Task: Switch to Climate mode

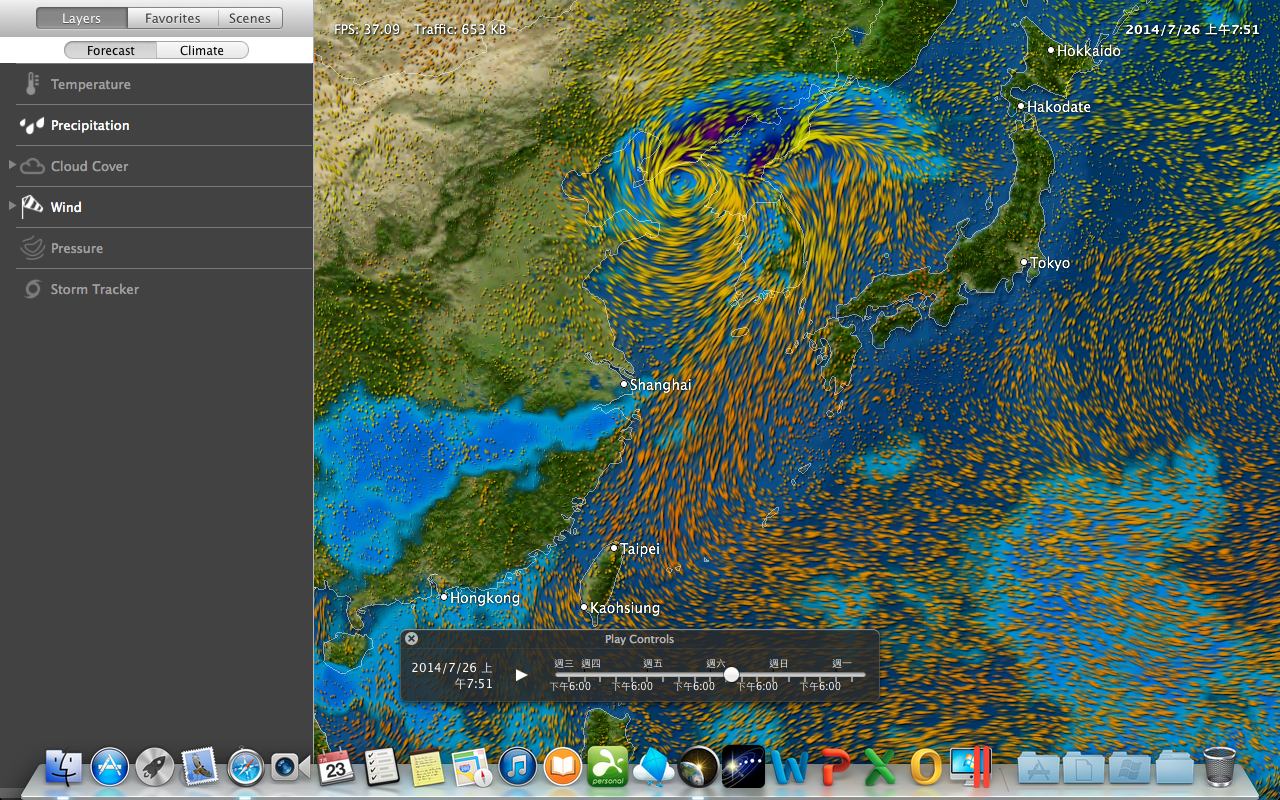Action: 202,51
